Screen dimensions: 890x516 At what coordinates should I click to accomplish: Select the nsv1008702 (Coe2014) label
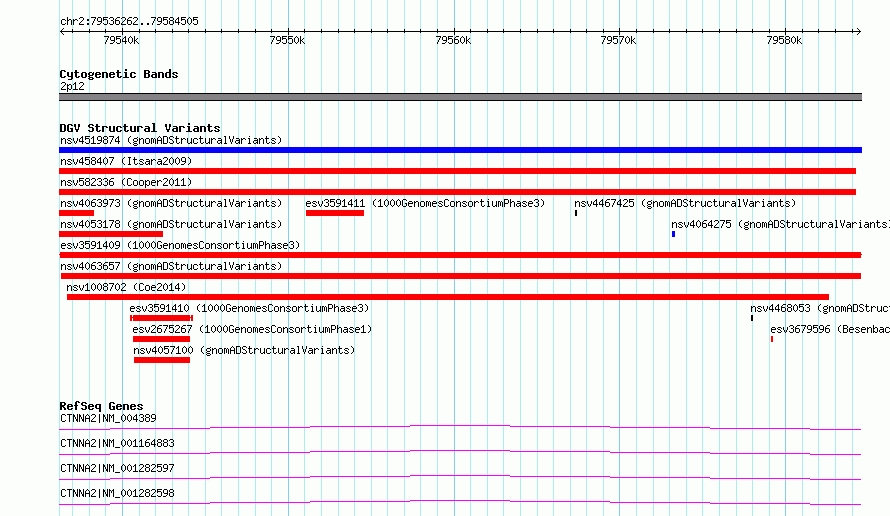126,287
